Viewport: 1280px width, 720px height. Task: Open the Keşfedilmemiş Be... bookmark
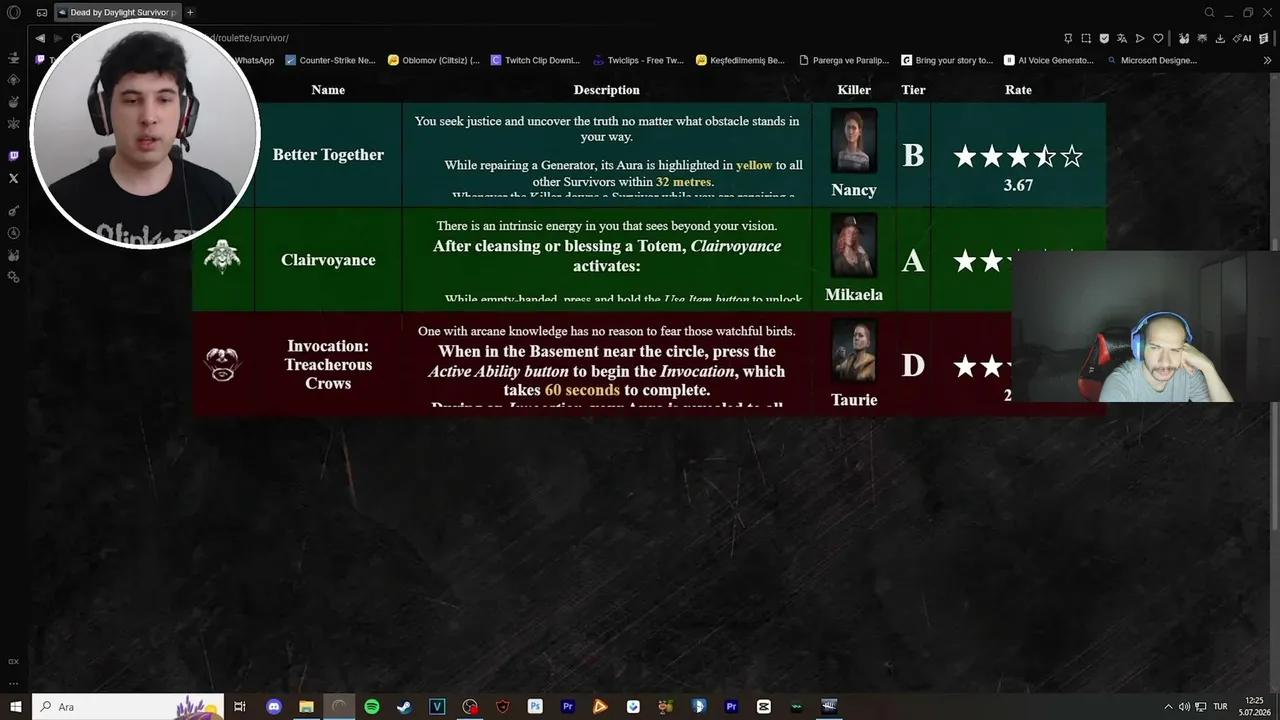coord(740,60)
